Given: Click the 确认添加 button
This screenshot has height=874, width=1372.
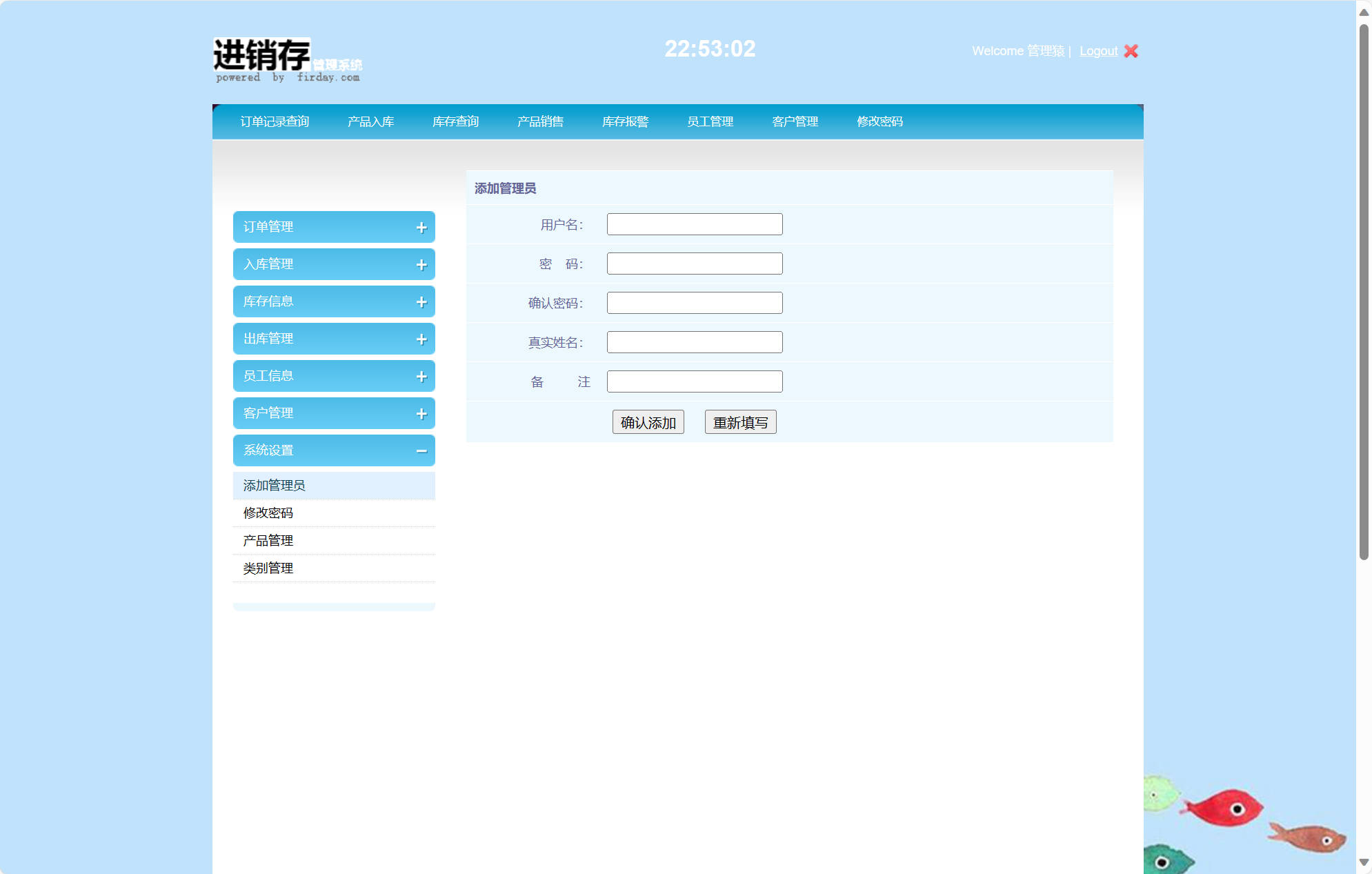Looking at the screenshot, I should [648, 421].
